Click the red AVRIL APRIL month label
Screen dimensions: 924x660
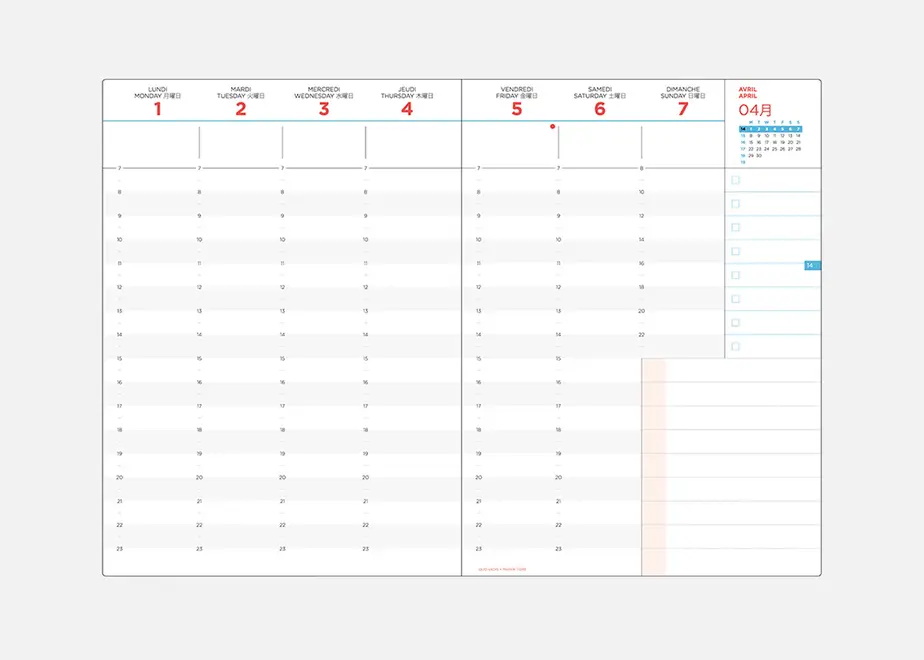pos(748,93)
